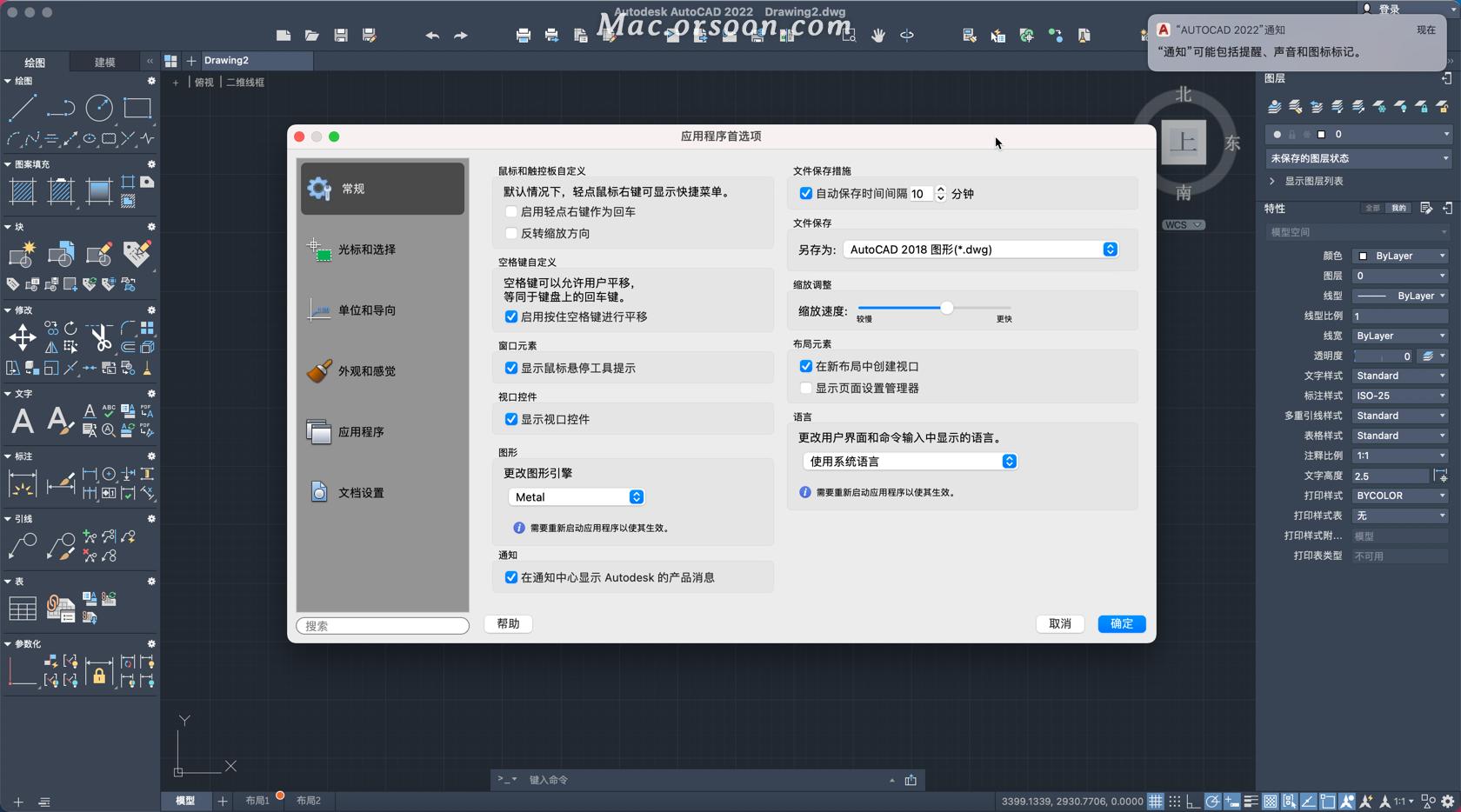The height and width of the screenshot is (812, 1461).
Task: Select the Circle tool in the 绘图 panel
Action: click(97, 107)
